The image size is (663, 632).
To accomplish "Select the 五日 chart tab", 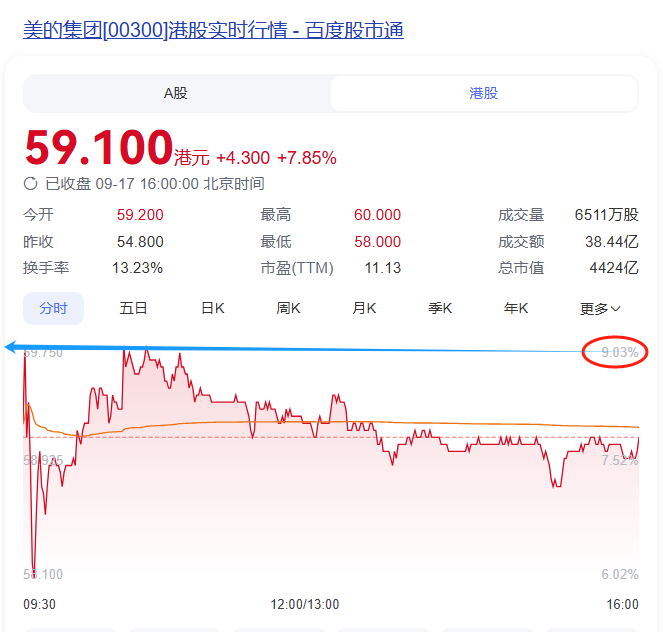I will coord(133,308).
